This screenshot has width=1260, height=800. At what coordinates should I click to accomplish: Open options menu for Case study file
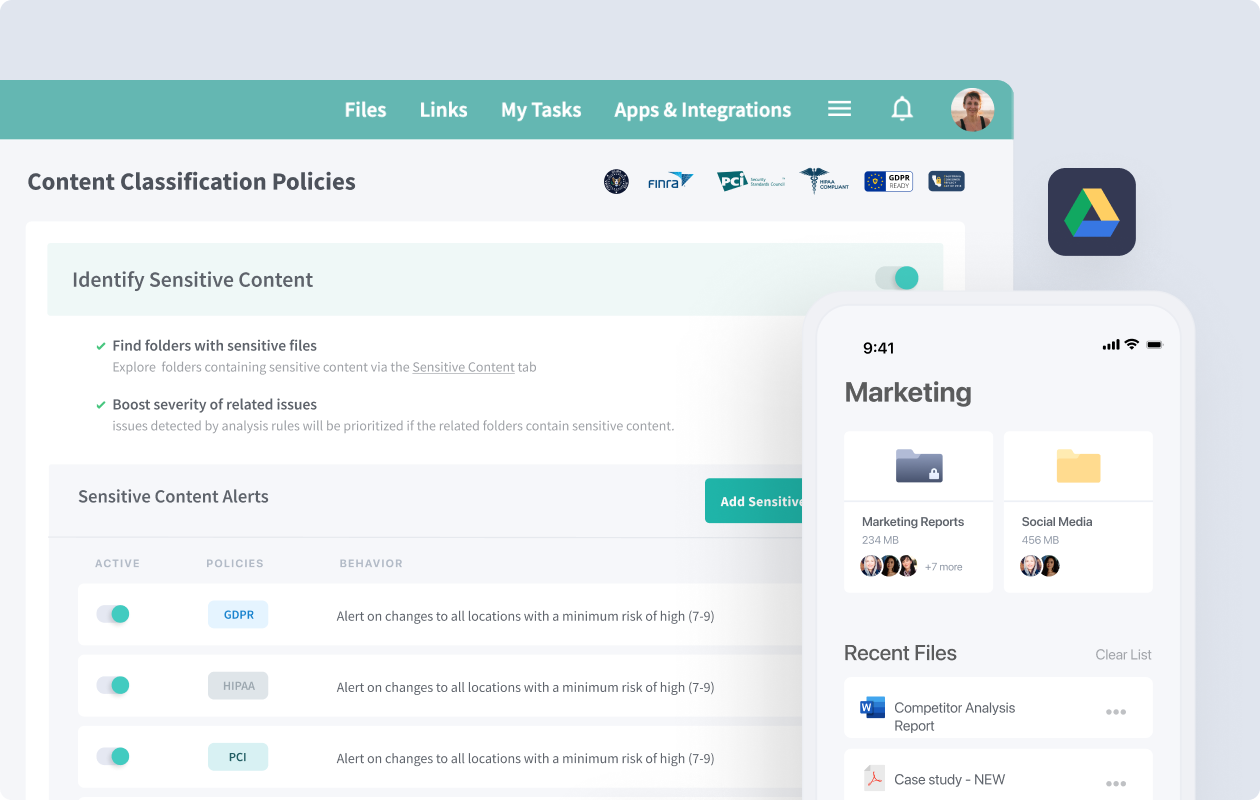pyautogui.click(x=1115, y=783)
